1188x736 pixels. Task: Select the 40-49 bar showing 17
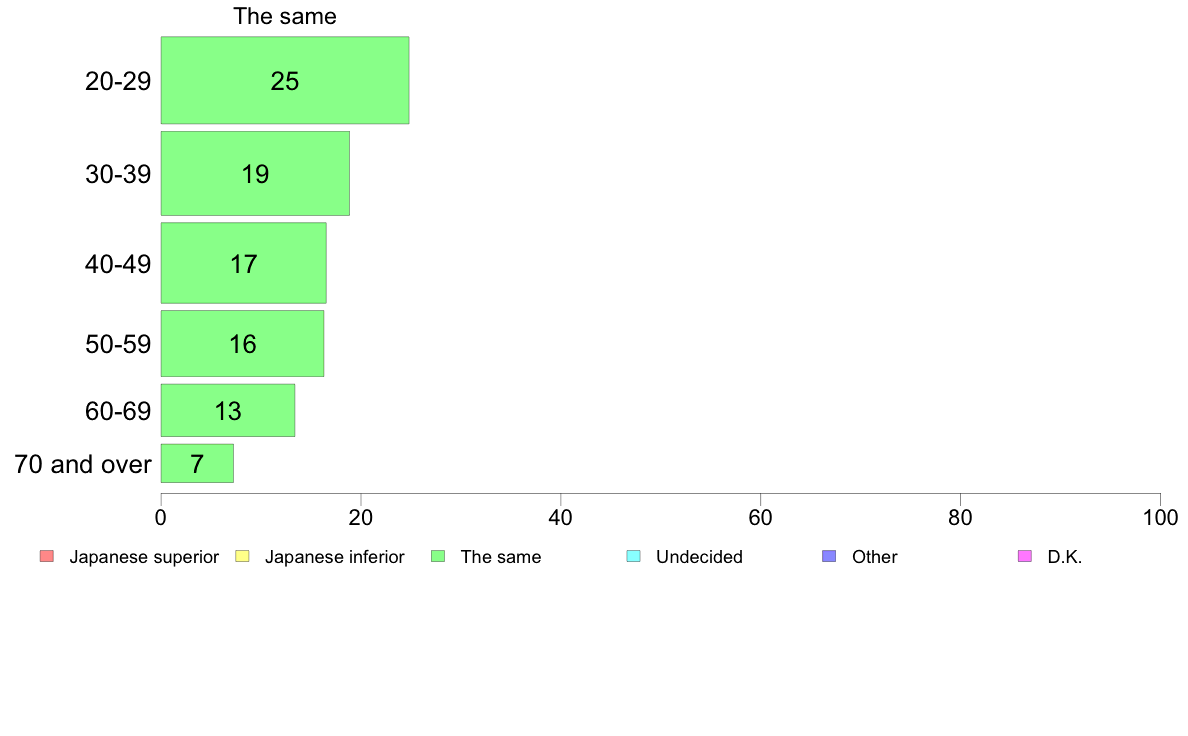coord(243,263)
